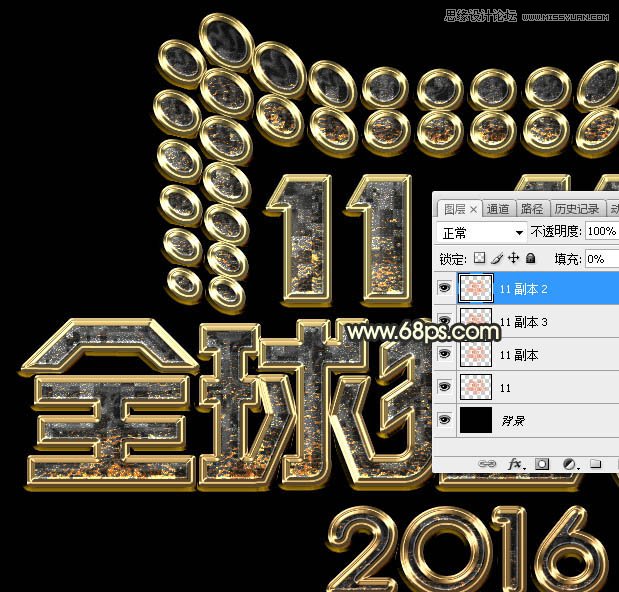Lock all with the padlock icon

click(531, 259)
